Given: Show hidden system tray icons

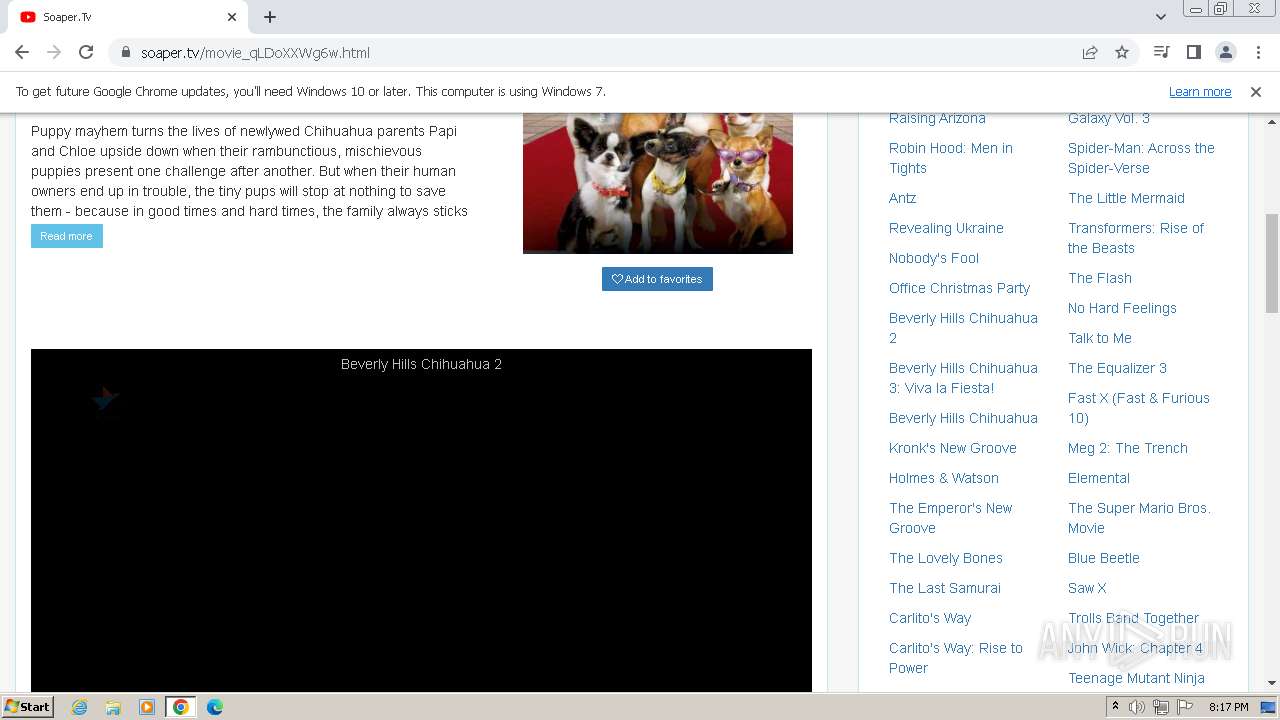Looking at the screenshot, I should [1115, 707].
